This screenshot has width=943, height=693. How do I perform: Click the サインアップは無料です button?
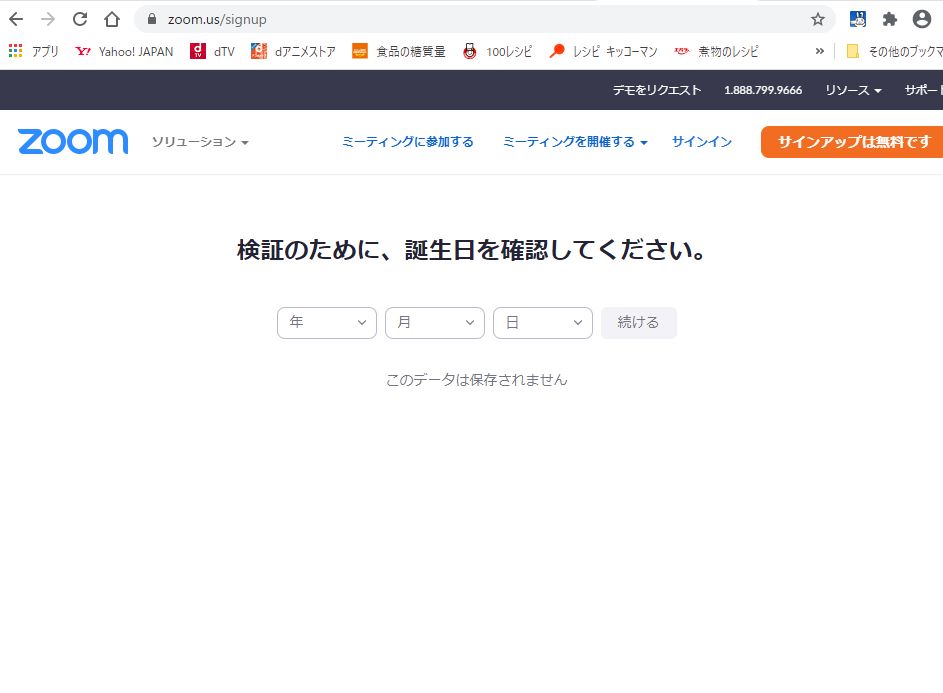click(x=853, y=142)
